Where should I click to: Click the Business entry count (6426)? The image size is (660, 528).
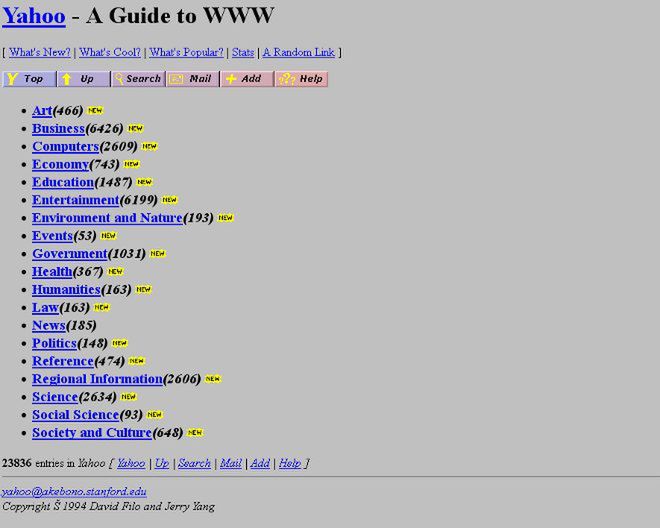click(104, 128)
